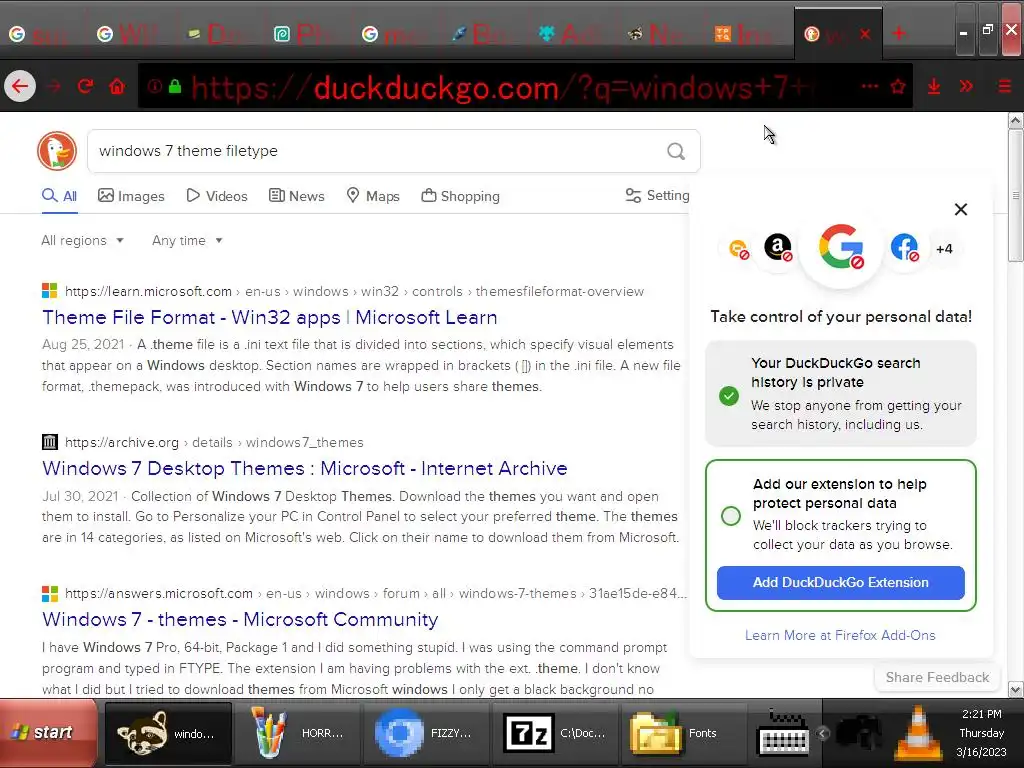Viewport: 1024px width, 768px height.
Task: Click the Share Feedback button
Action: click(937, 677)
